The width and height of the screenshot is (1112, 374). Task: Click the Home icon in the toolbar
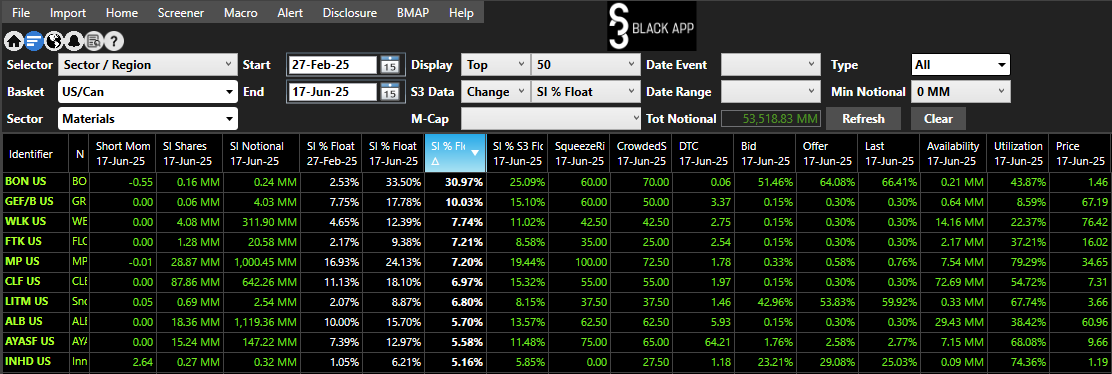(x=14, y=41)
